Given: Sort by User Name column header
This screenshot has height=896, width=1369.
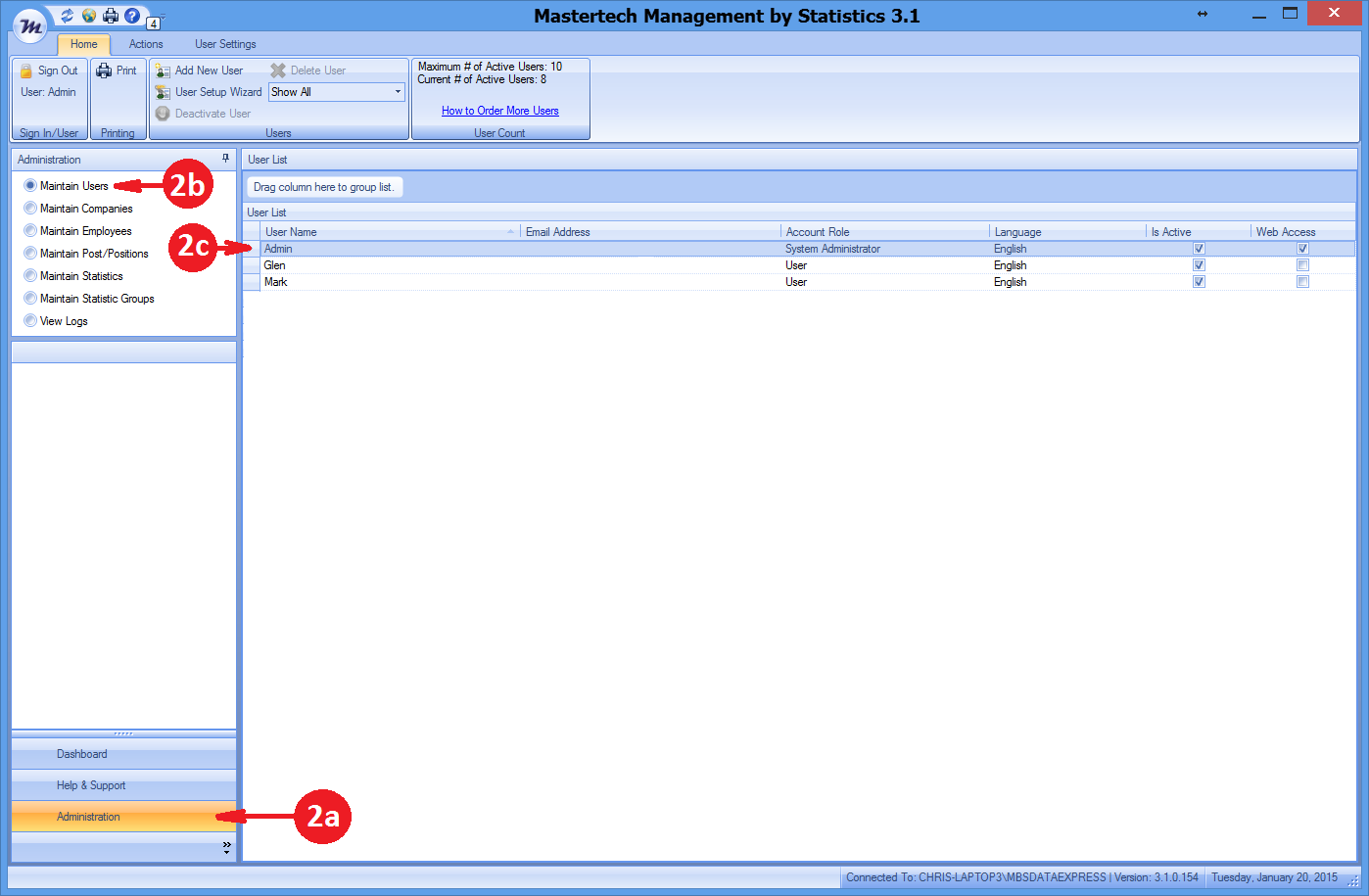Looking at the screenshot, I should pyautogui.click(x=390, y=232).
